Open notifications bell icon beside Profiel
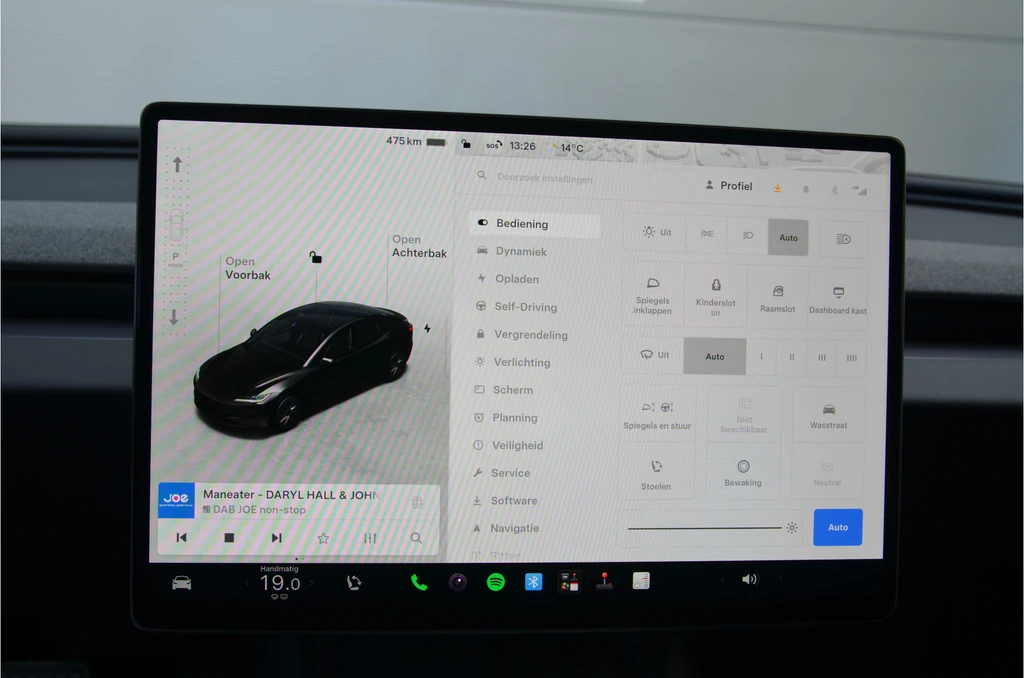This screenshot has width=1024, height=678. 806,189
